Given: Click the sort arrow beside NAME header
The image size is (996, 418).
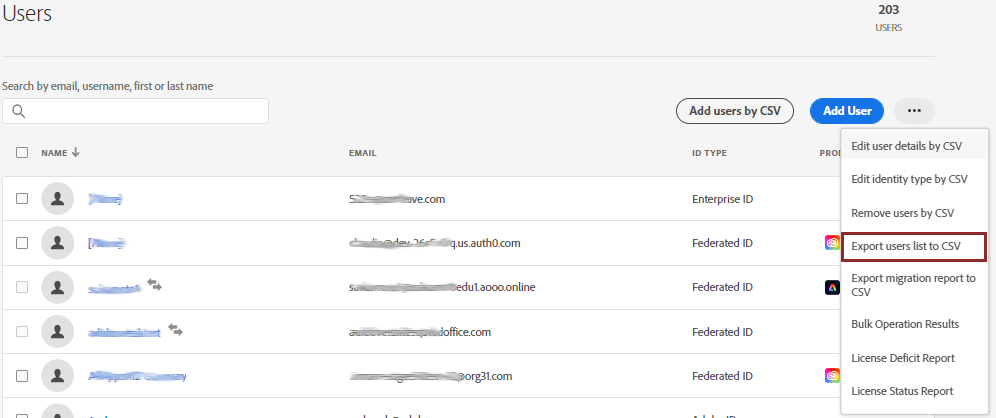Looking at the screenshot, I should [x=76, y=152].
